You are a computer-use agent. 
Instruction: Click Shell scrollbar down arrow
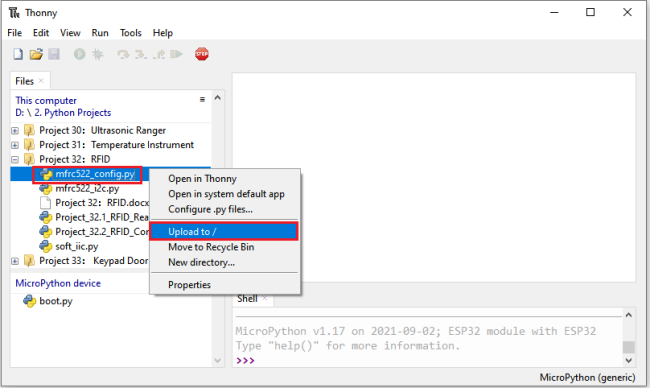[628, 360]
